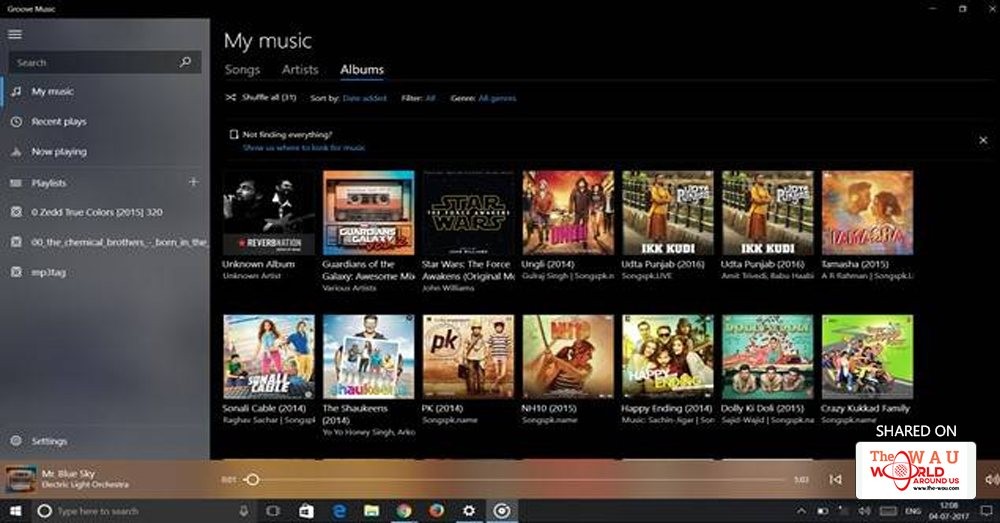This screenshot has height=523, width=1000.
Task: Click the Search input field
Action: click(x=90, y=62)
